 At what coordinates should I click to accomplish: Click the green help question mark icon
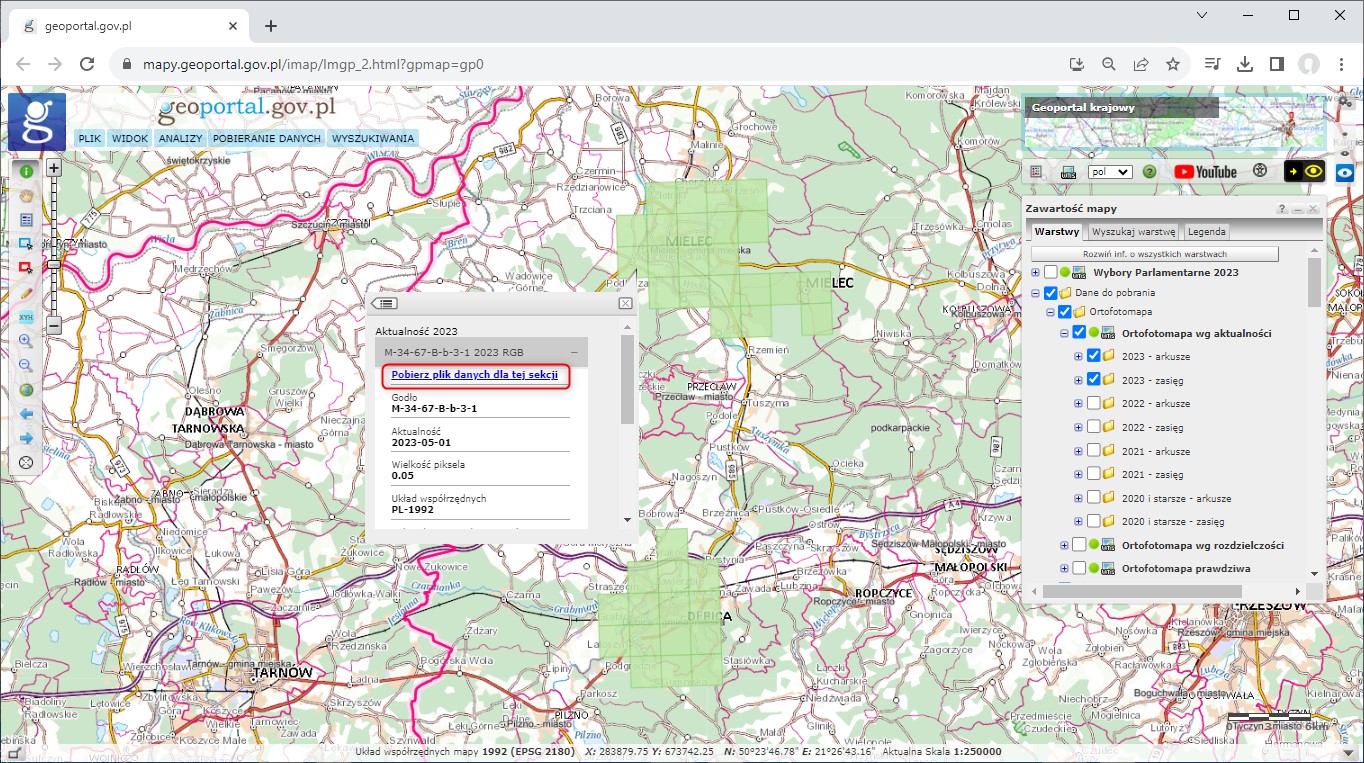point(1149,172)
